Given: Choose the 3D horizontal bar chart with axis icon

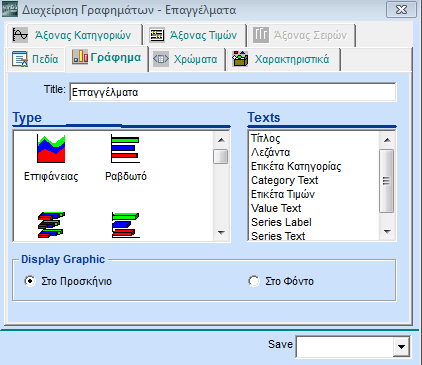Looking at the screenshot, I should tap(125, 225).
